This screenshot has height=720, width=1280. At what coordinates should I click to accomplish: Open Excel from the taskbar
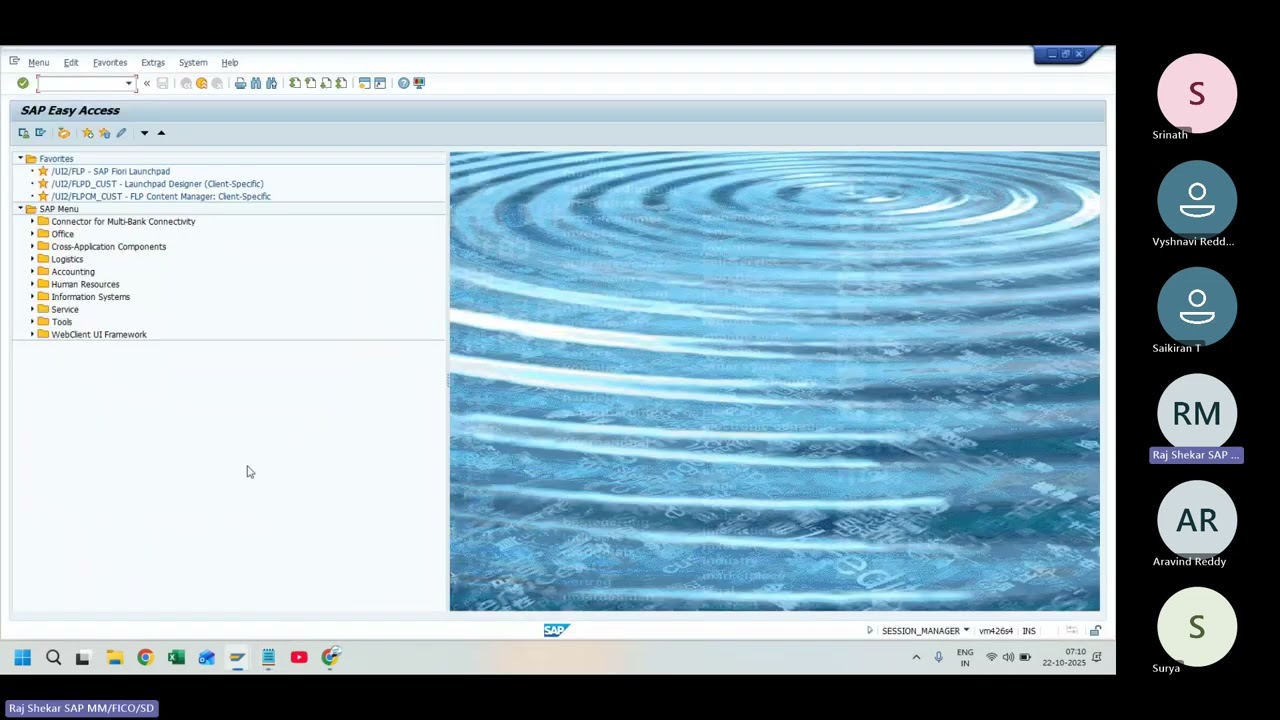click(176, 657)
